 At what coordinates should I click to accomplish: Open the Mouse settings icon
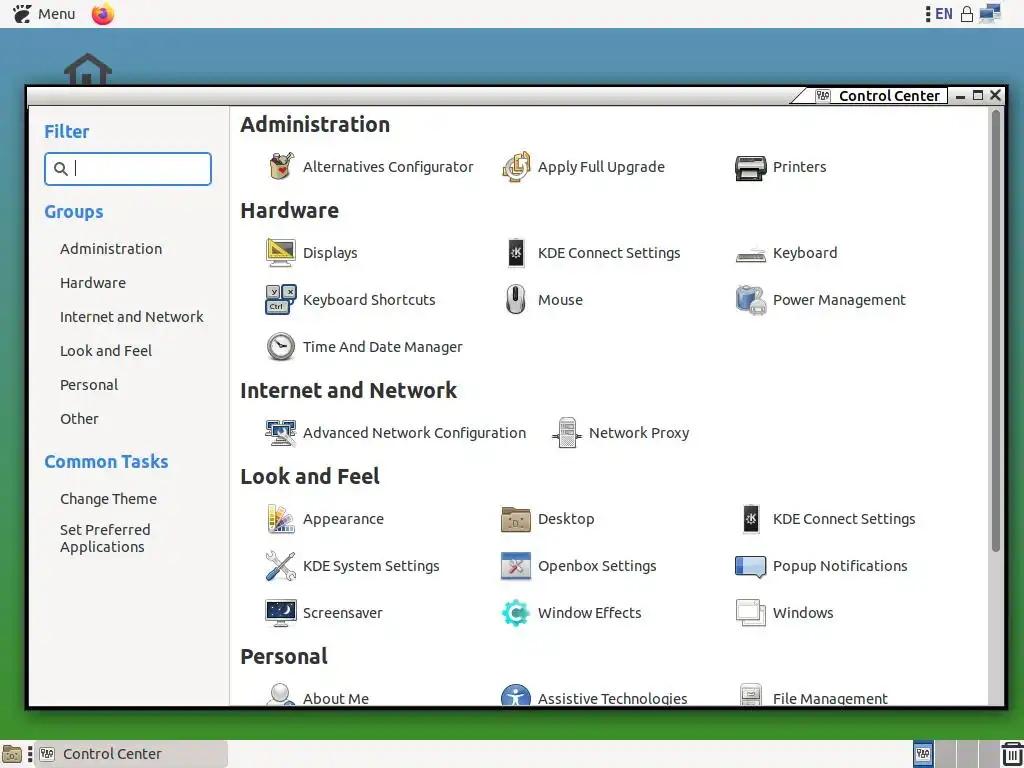[516, 300]
